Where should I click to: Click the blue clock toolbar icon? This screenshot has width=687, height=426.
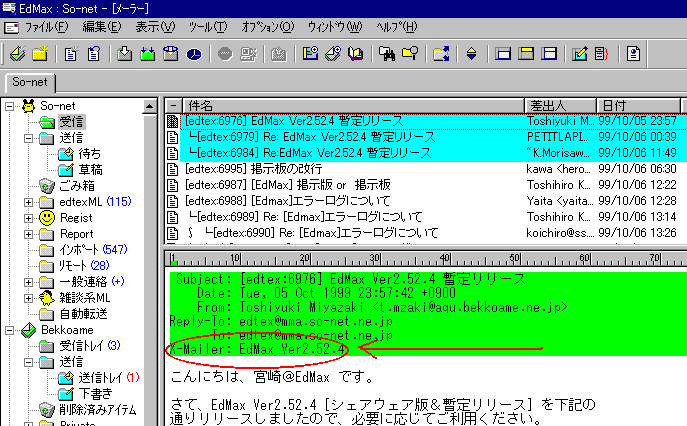point(194,54)
